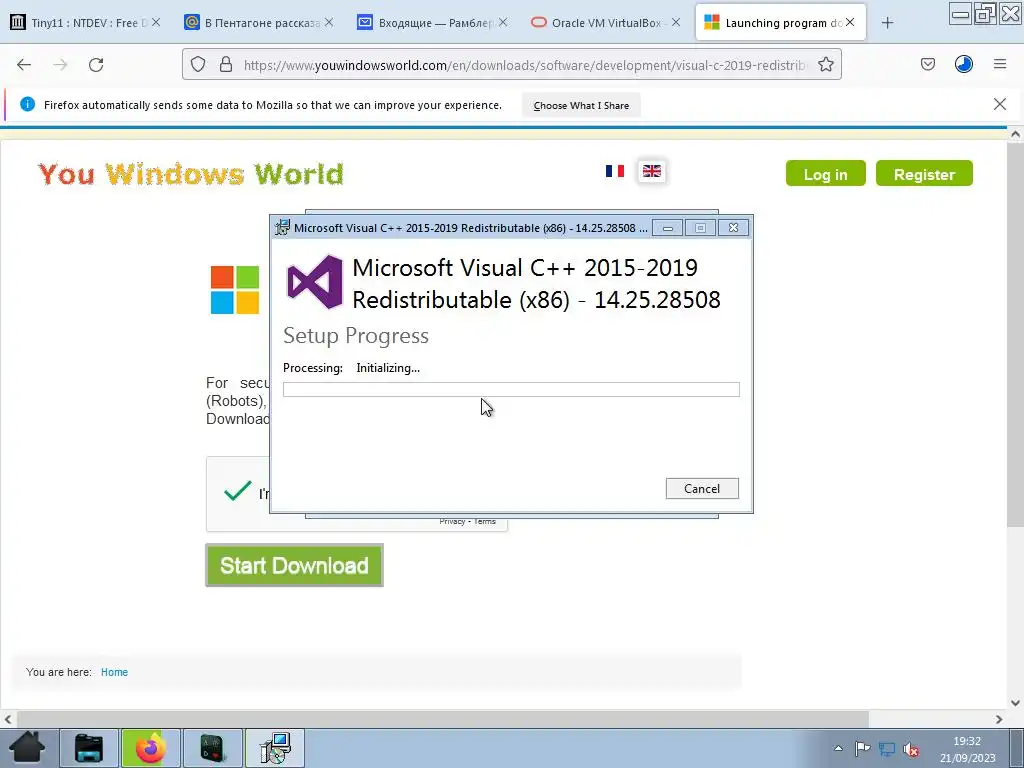Viewport: 1024px width, 768px height.
Task: Open the Privacy link under reCAPTCHA
Action: click(452, 521)
